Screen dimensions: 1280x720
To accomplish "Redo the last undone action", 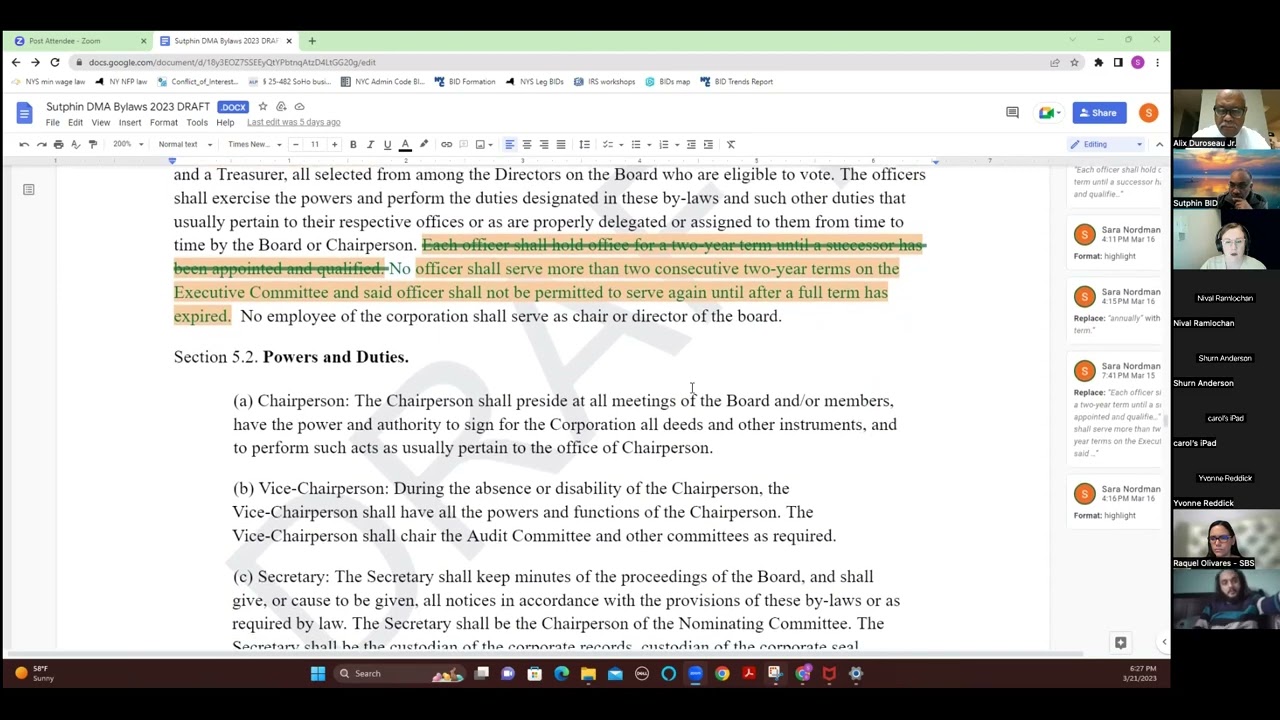I will (x=41, y=144).
